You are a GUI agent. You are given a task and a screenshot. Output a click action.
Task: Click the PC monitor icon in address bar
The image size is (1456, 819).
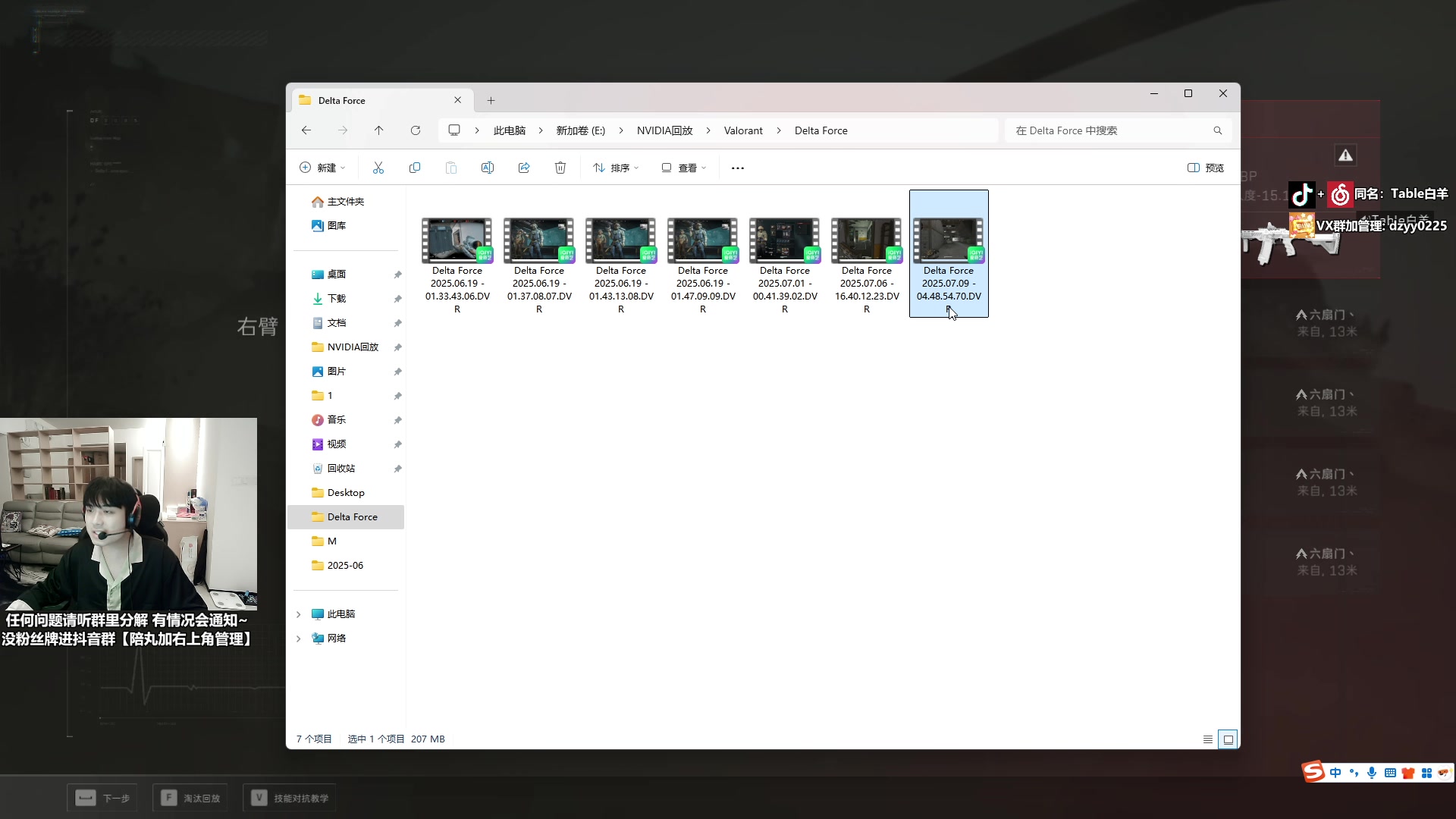(x=454, y=130)
